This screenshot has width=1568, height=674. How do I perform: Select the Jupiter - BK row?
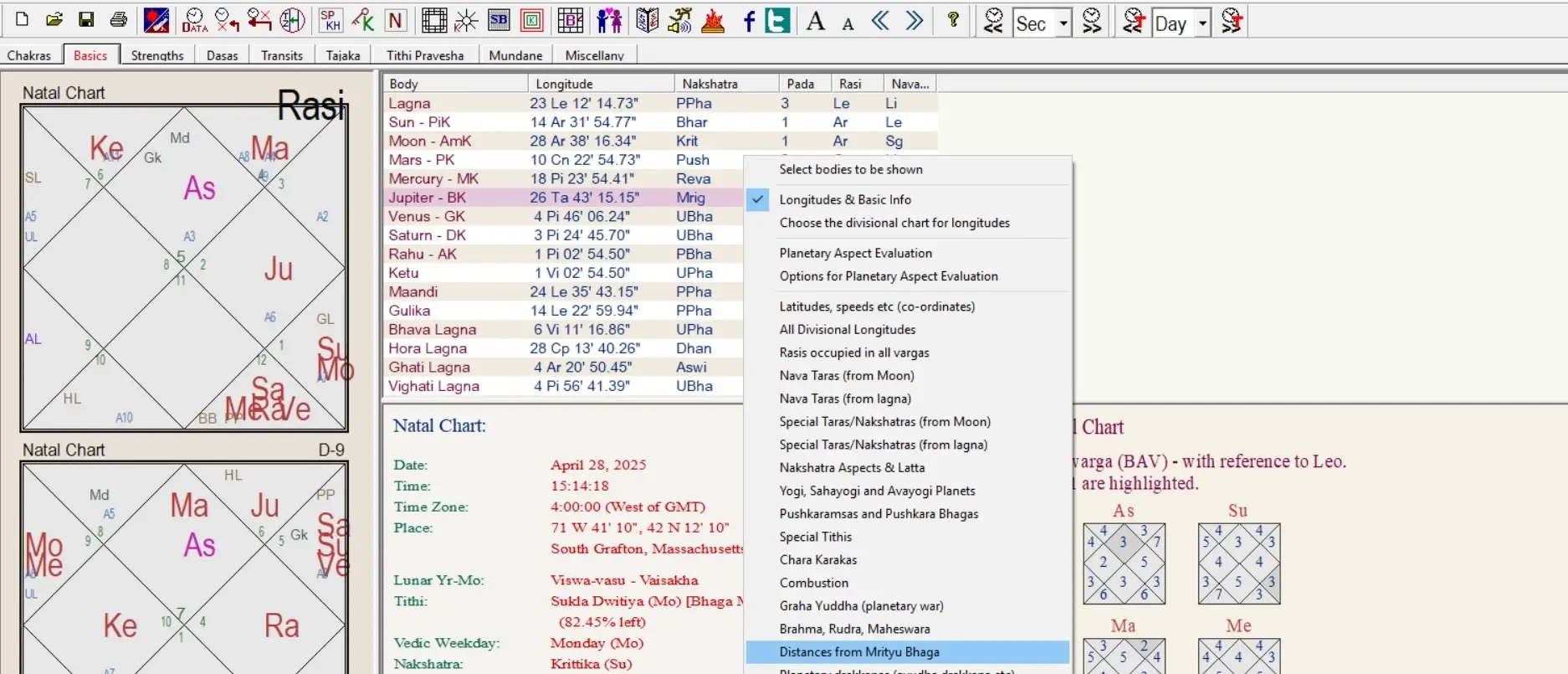(x=427, y=198)
